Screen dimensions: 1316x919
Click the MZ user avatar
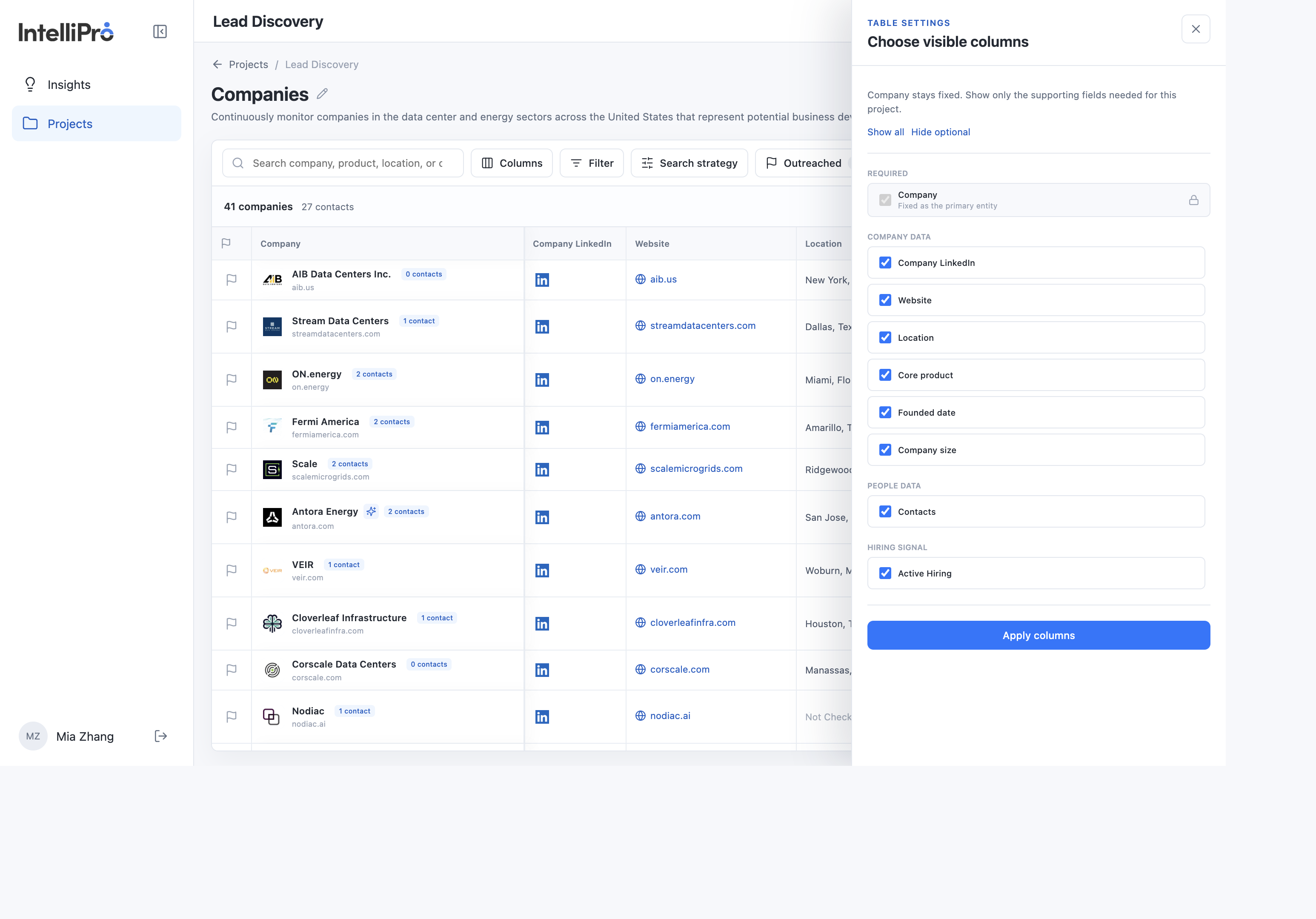pyautogui.click(x=33, y=736)
